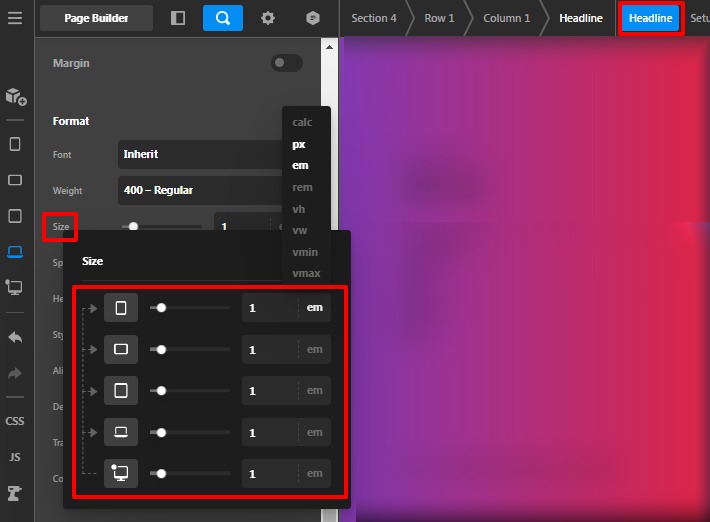Choose px from the unit list
This screenshot has width=710, height=522.
point(299,144)
